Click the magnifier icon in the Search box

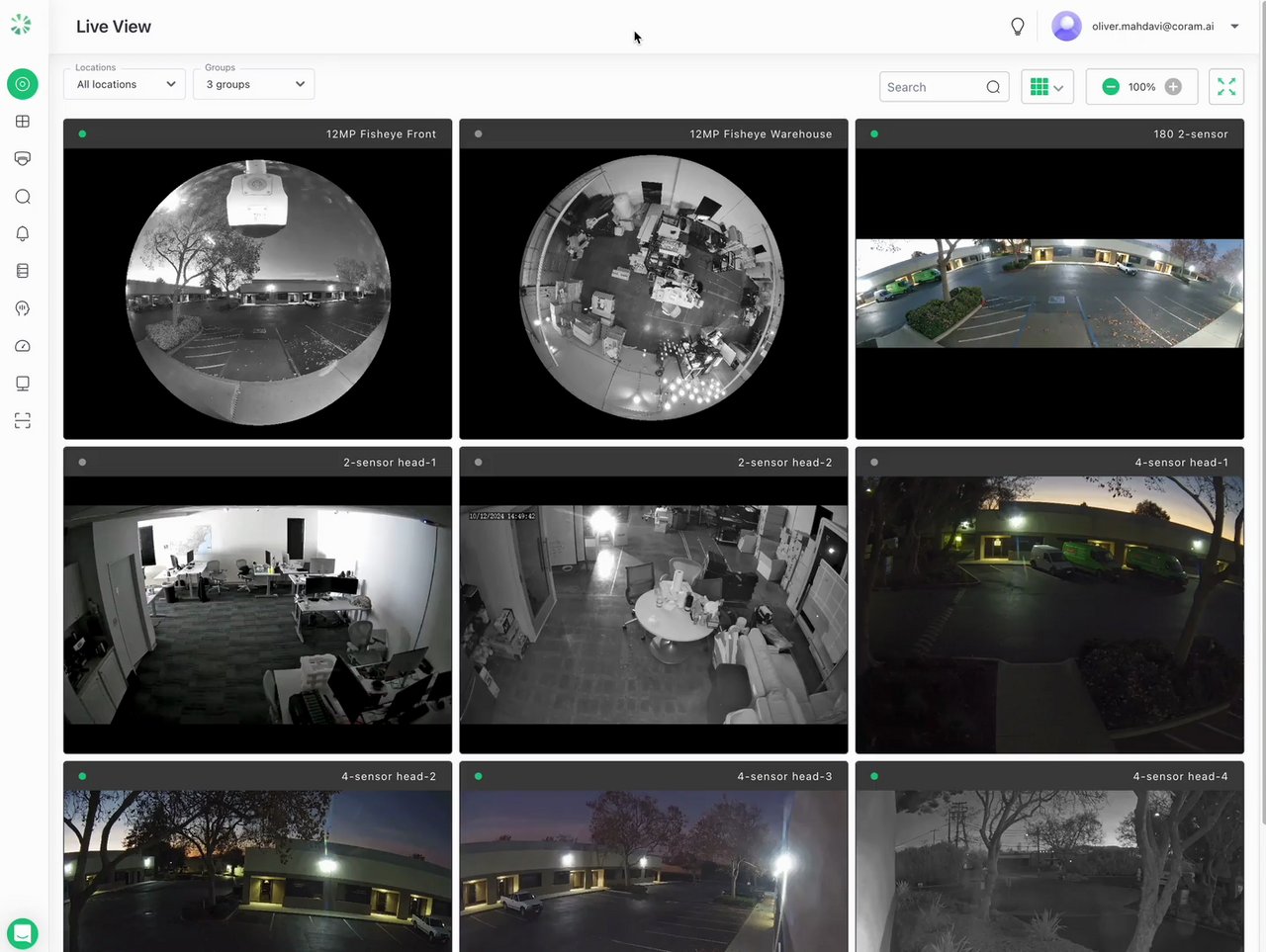[993, 87]
